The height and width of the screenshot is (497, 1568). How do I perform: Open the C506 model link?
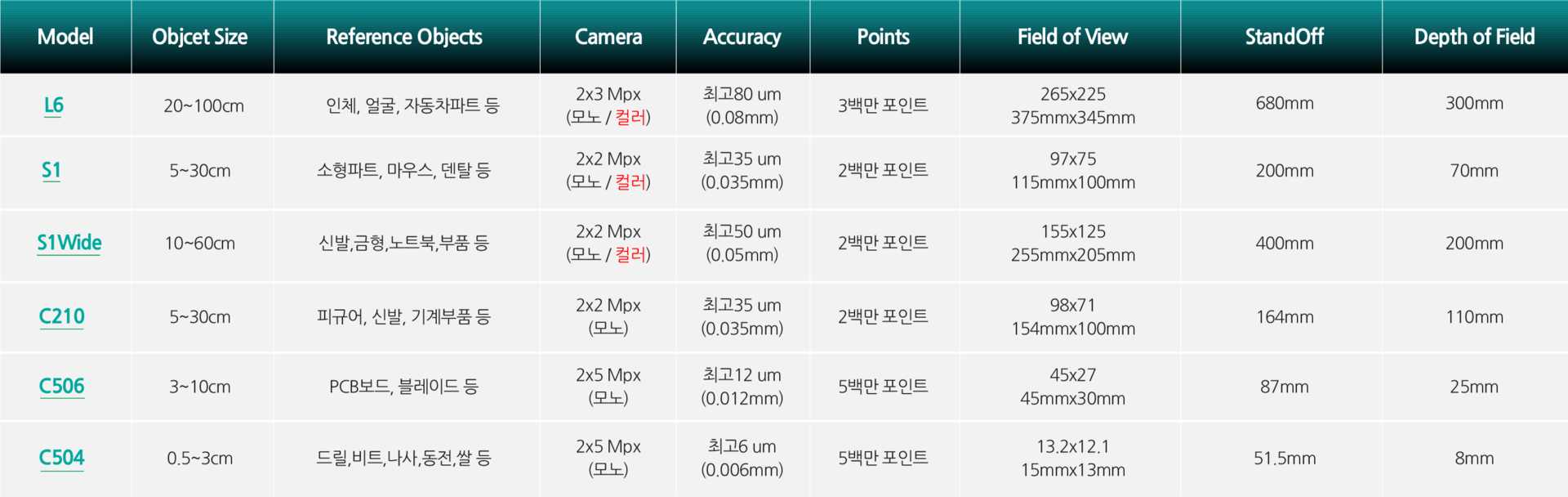click(62, 386)
